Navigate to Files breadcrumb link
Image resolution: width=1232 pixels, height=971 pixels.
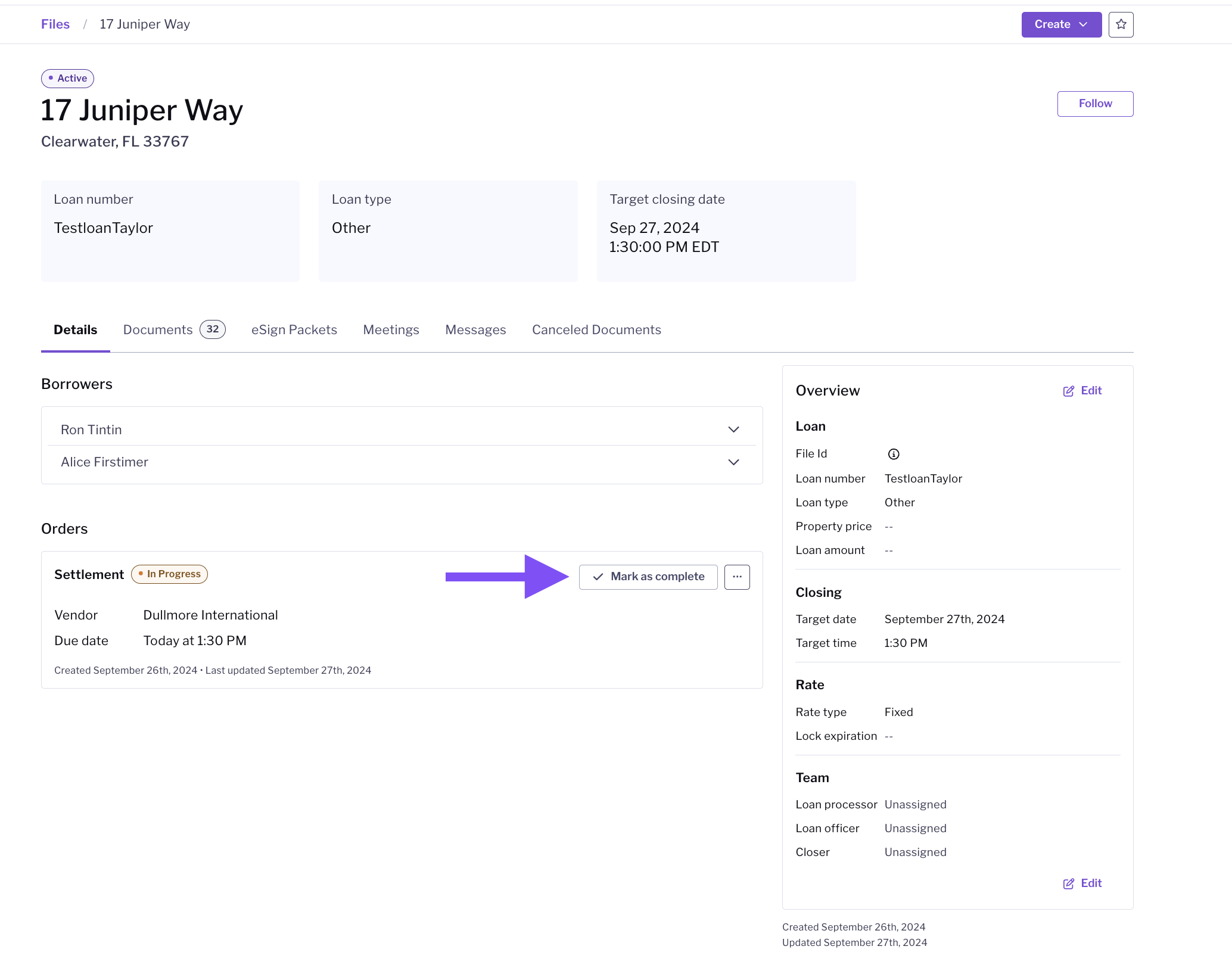pyautogui.click(x=55, y=24)
